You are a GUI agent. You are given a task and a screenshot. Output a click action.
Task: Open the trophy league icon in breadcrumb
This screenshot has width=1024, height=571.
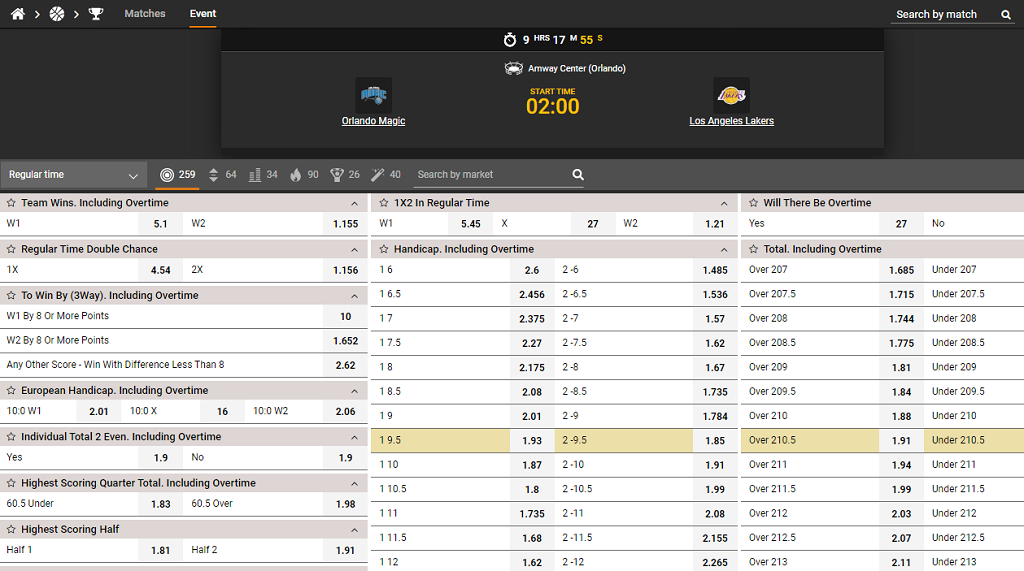[x=96, y=14]
